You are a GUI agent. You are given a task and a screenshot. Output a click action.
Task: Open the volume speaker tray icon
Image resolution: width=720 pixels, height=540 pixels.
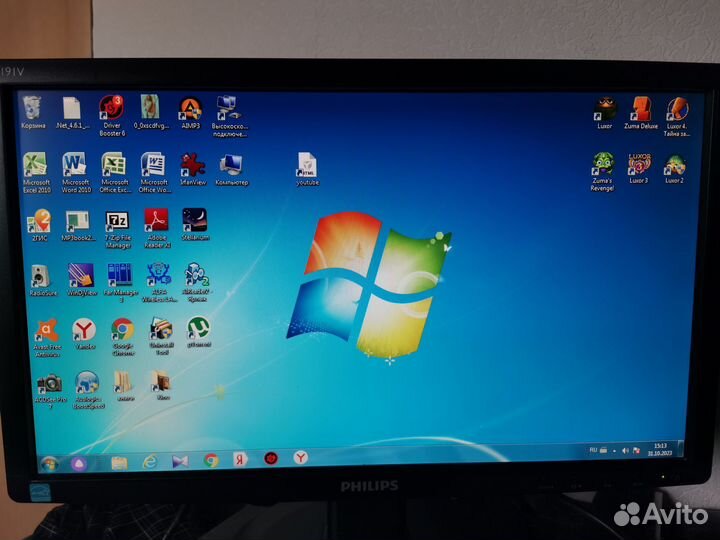(x=625, y=451)
